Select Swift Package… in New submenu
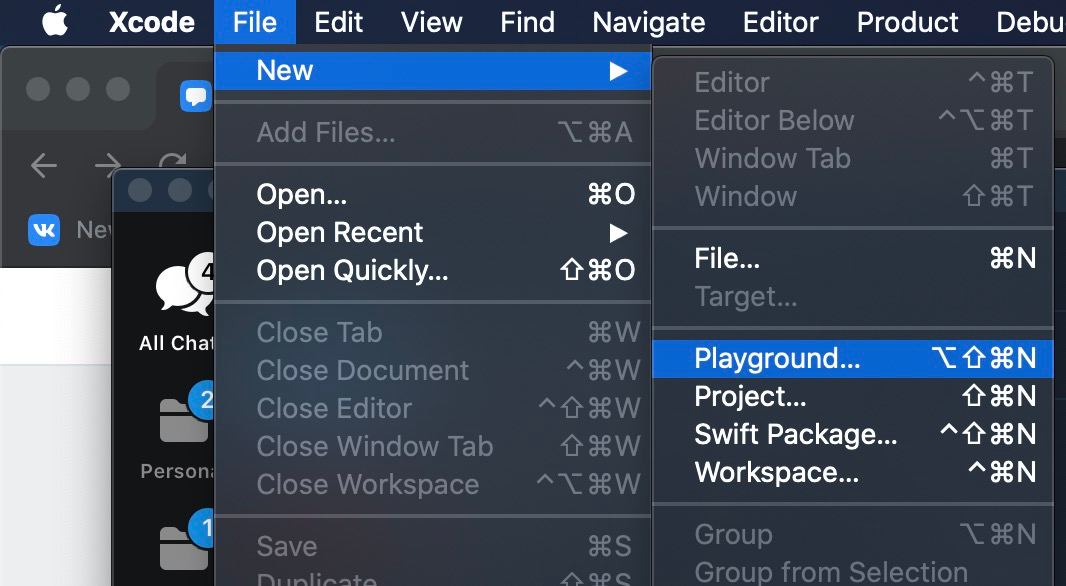1066x586 pixels. tap(853, 434)
